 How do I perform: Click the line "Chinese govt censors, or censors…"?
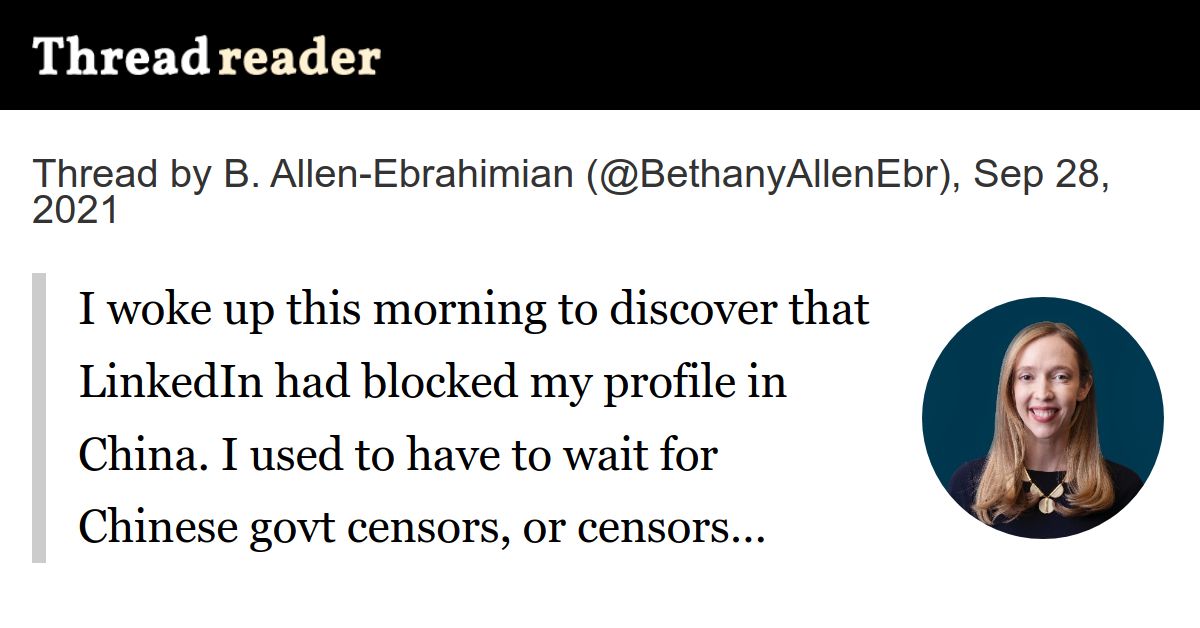pyautogui.click(x=422, y=528)
